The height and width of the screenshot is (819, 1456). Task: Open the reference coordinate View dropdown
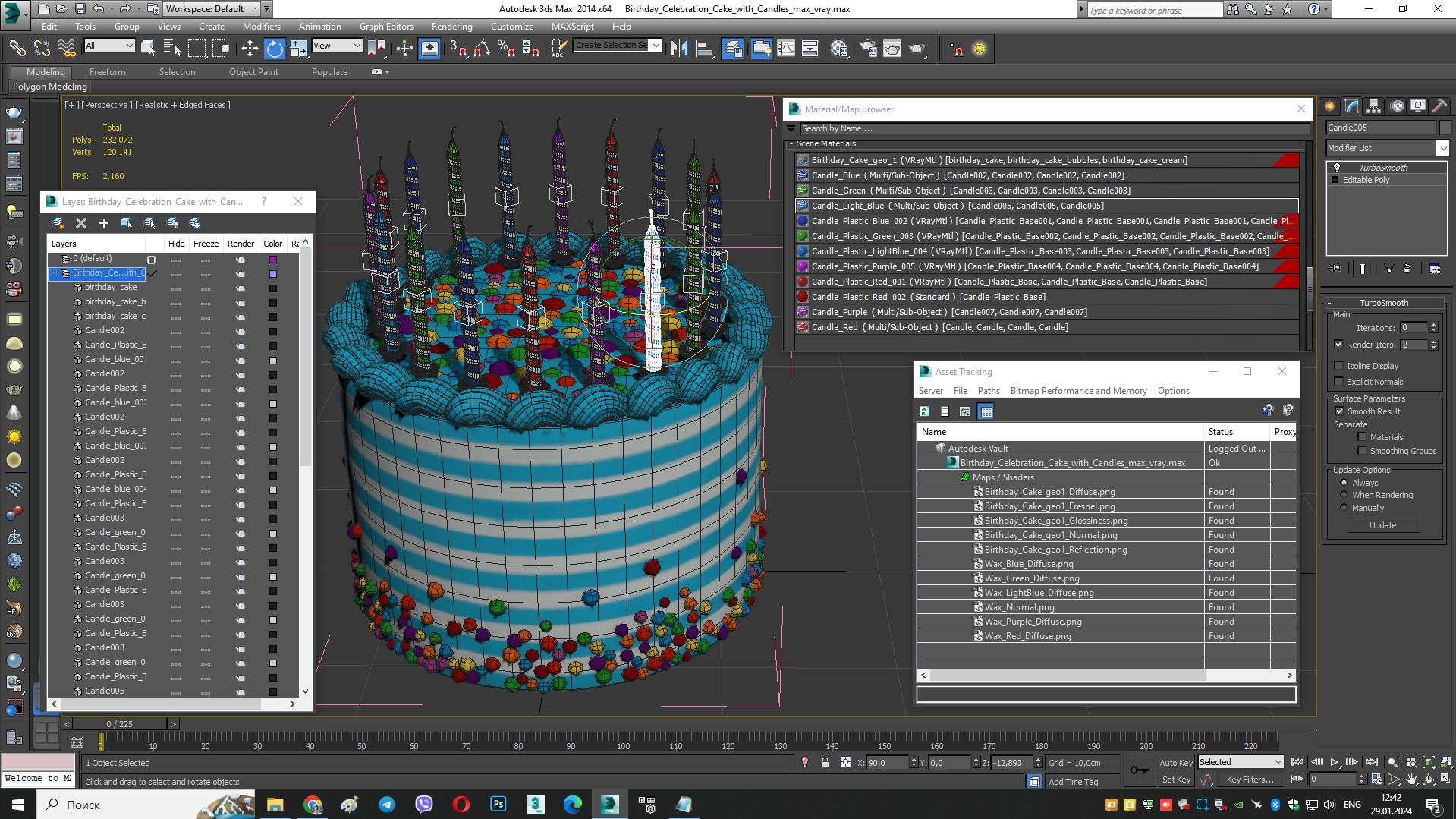coord(337,46)
